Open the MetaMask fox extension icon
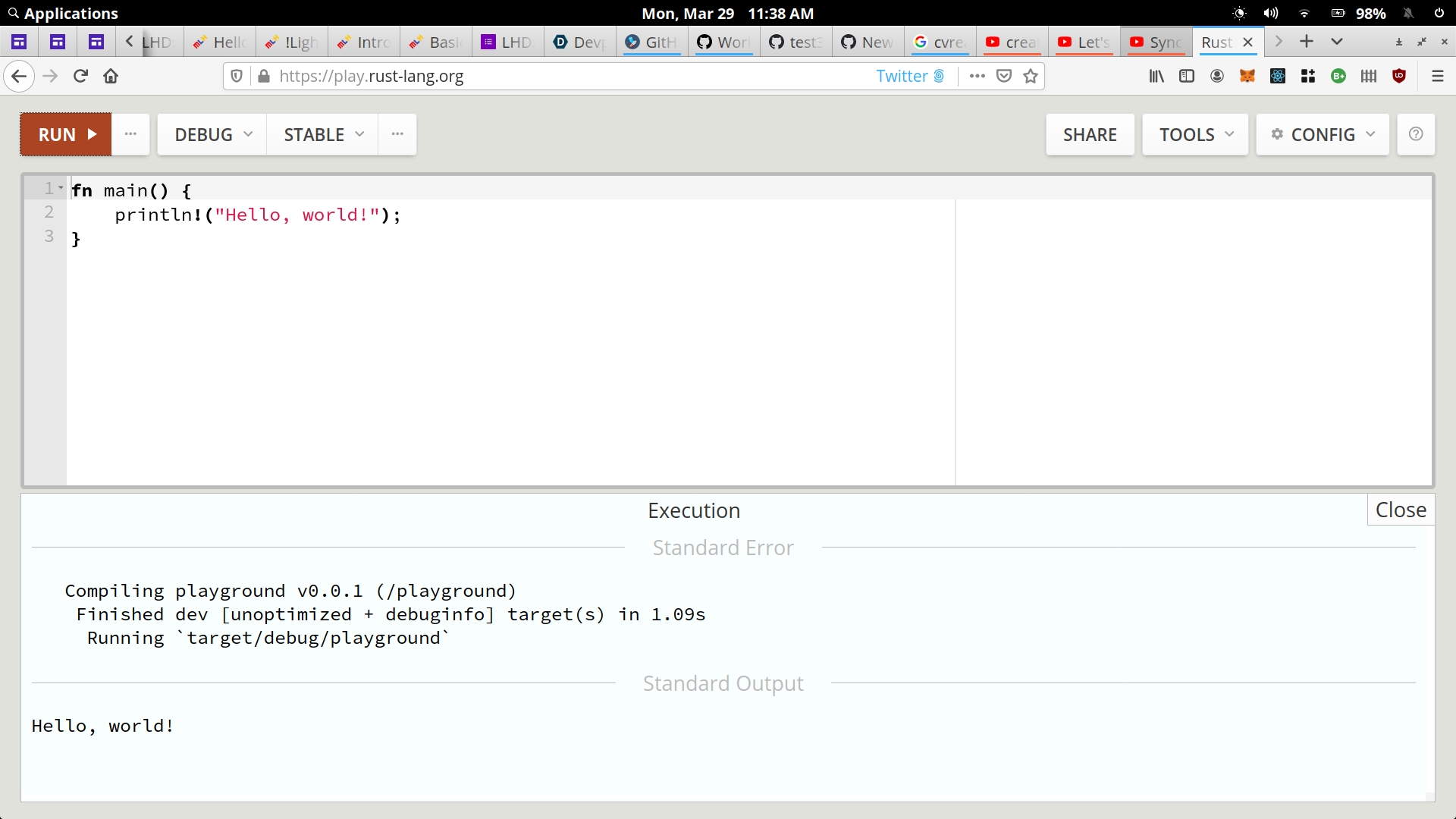The width and height of the screenshot is (1456, 819). point(1247,76)
